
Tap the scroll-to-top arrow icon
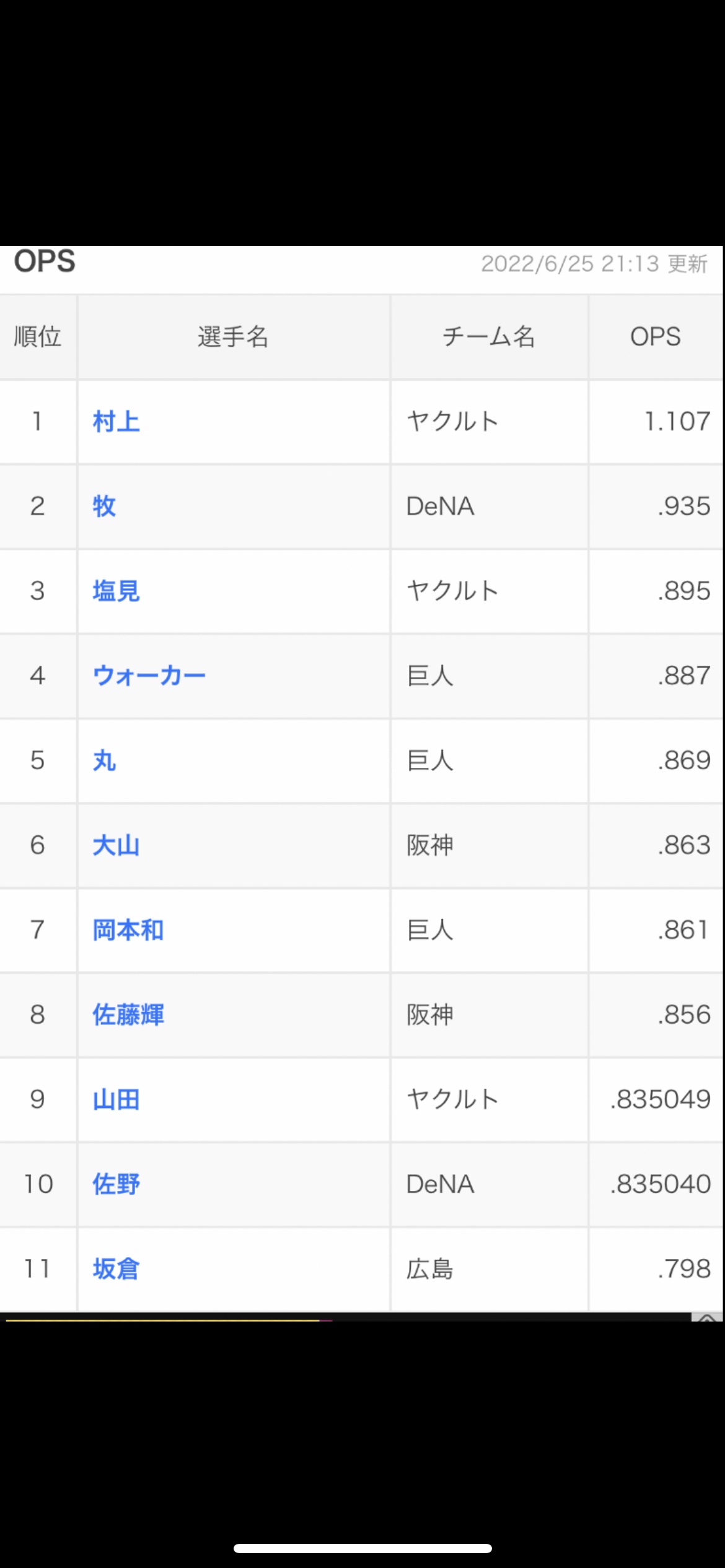pyautogui.click(x=707, y=1317)
